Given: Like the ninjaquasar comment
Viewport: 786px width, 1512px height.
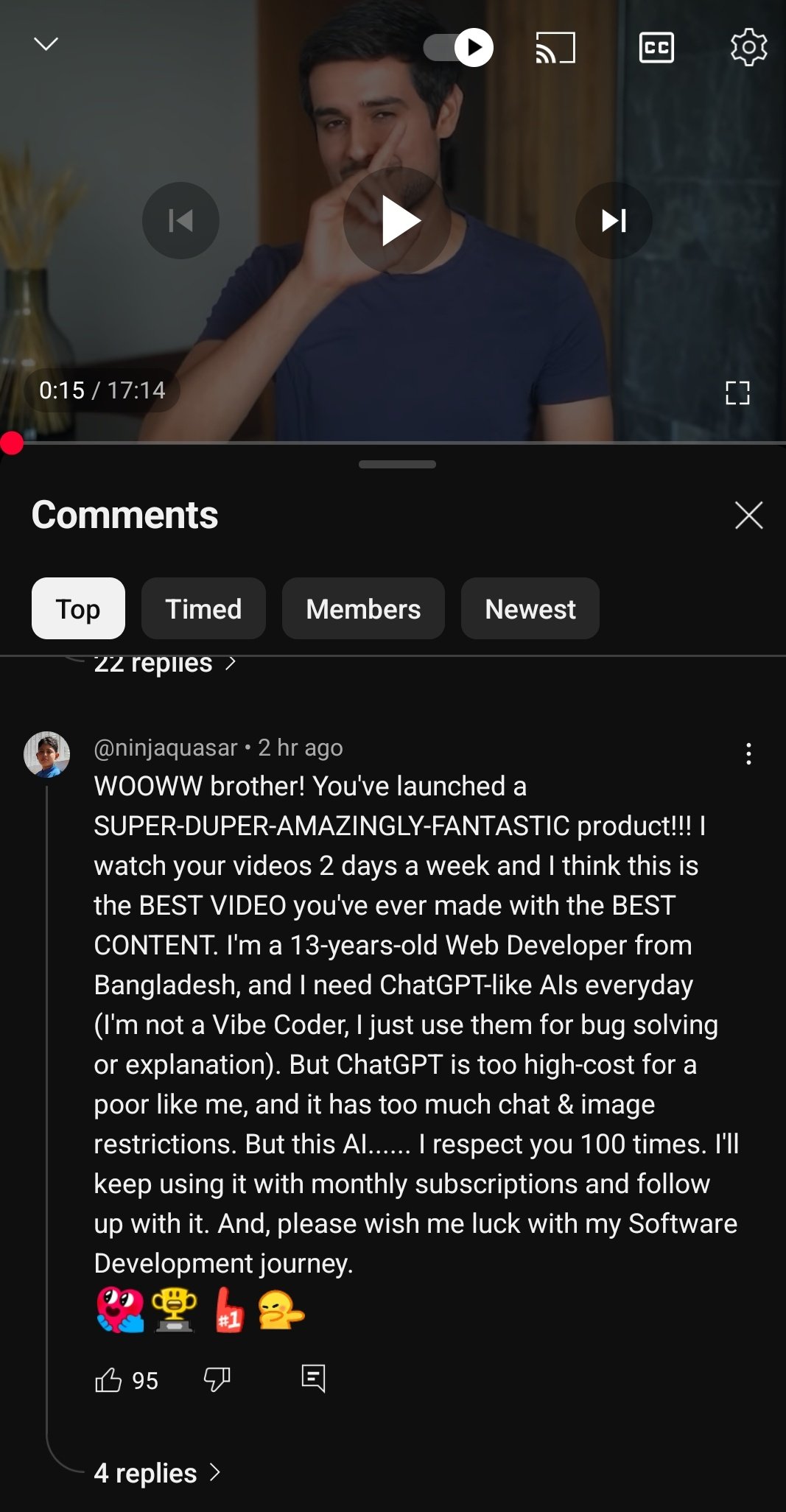Looking at the screenshot, I should pyautogui.click(x=108, y=1379).
